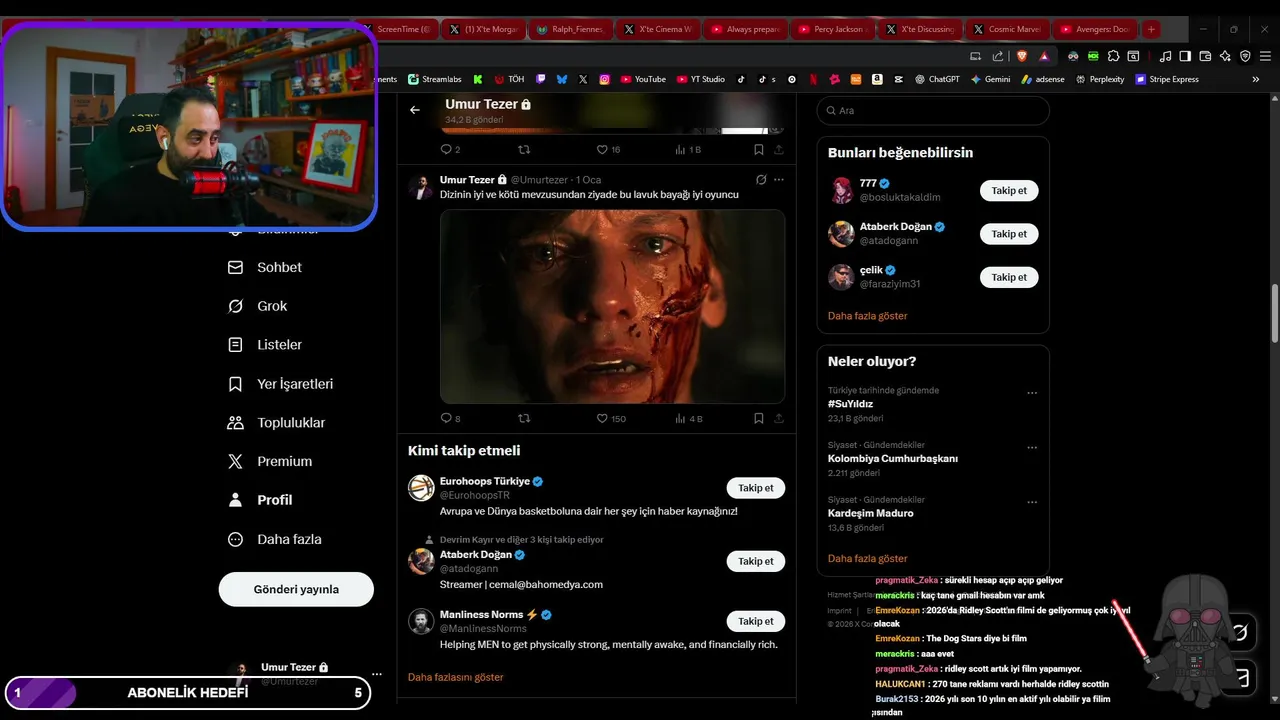1280x720 pixels.
Task: Click Daha fazlasını göster link
Action: tap(456, 677)
